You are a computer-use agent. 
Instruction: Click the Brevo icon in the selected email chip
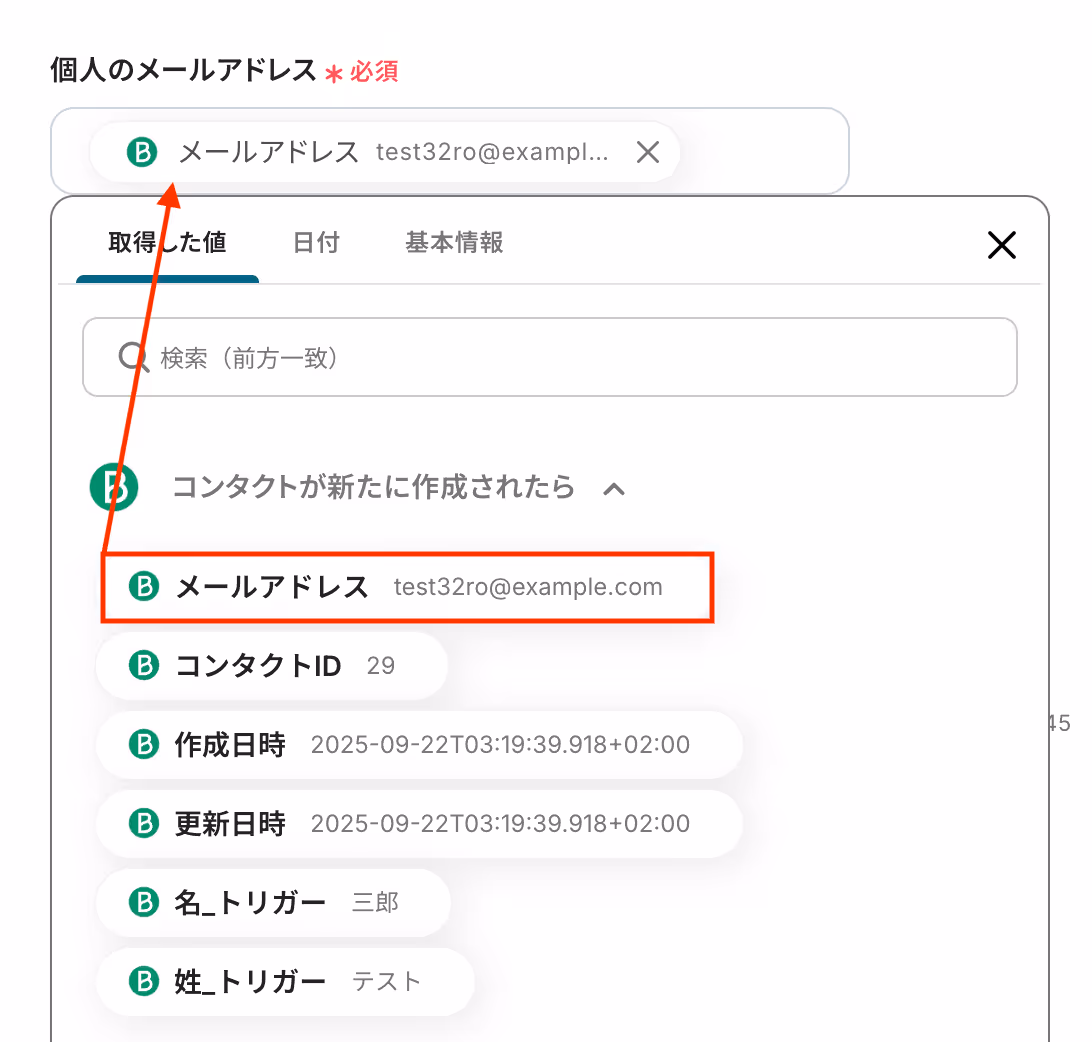click(142, 152)
